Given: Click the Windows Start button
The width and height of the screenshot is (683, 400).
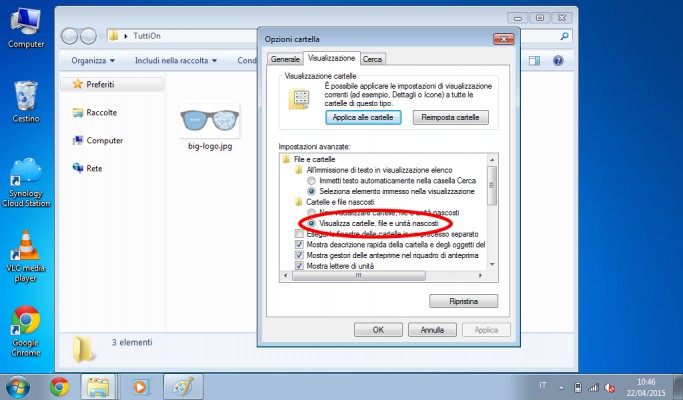Looking at the screenshot, I should 18,386.
